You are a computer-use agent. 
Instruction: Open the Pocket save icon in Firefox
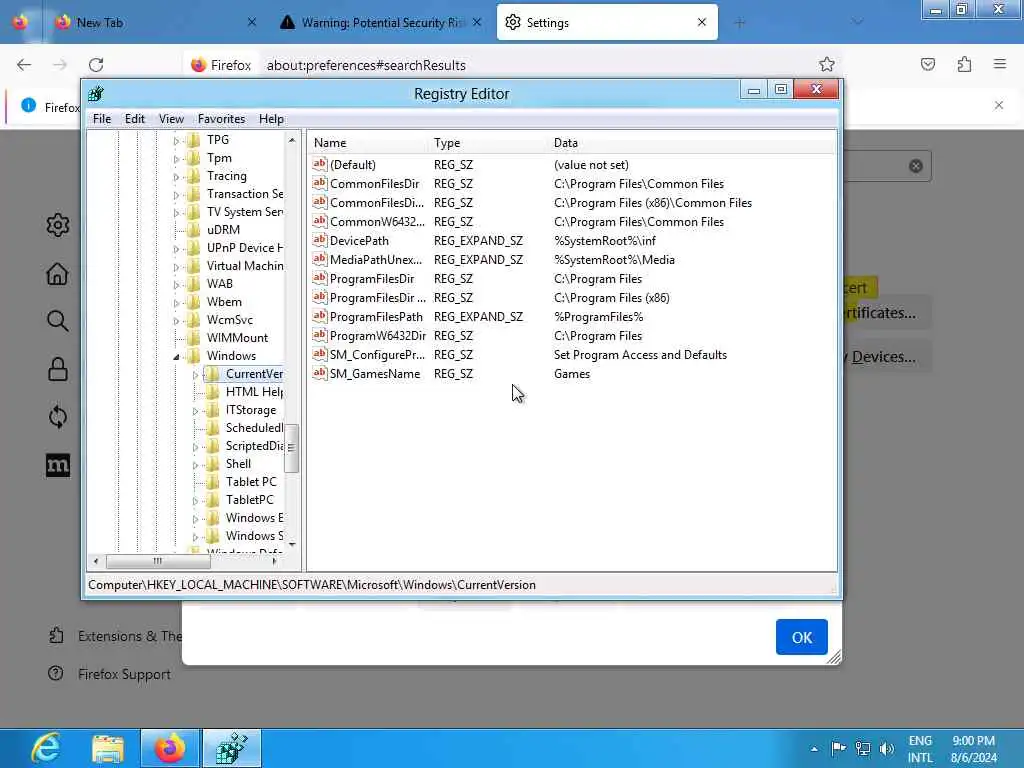click(x=928, y=64)
